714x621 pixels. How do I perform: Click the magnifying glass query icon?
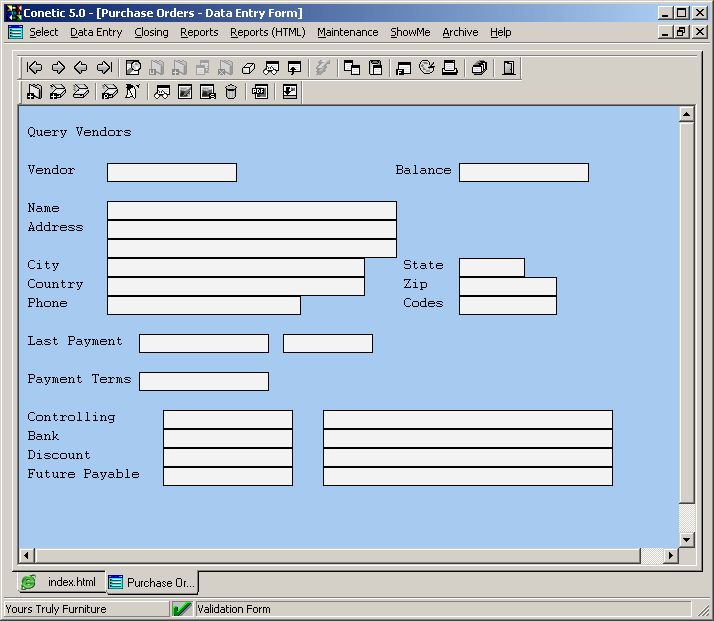click(133, 68)
